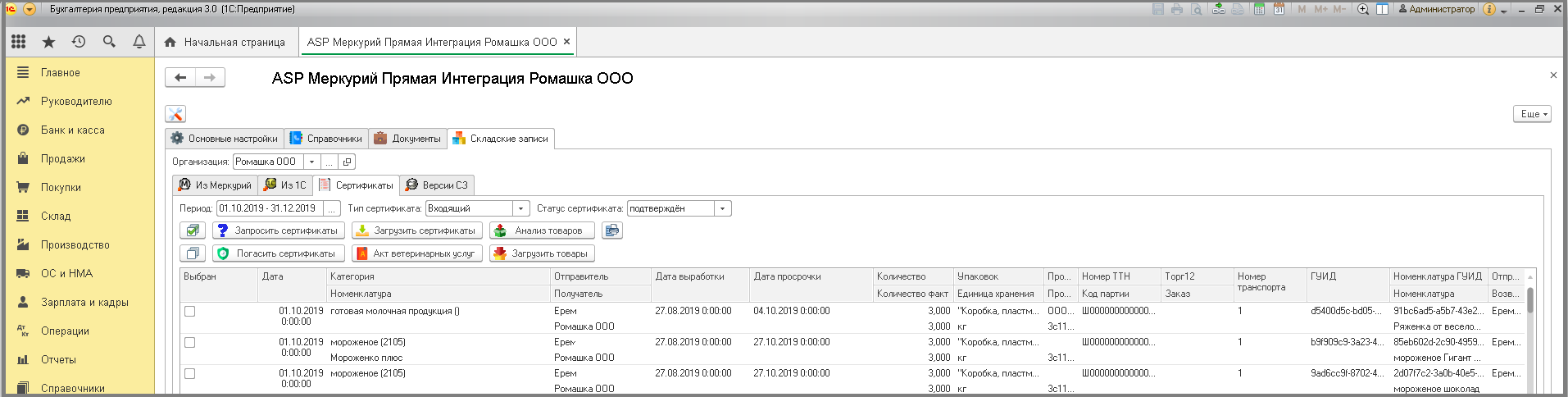Open Операции section
The width and height of the screenshot is (1568, 397).
(80, 331)
